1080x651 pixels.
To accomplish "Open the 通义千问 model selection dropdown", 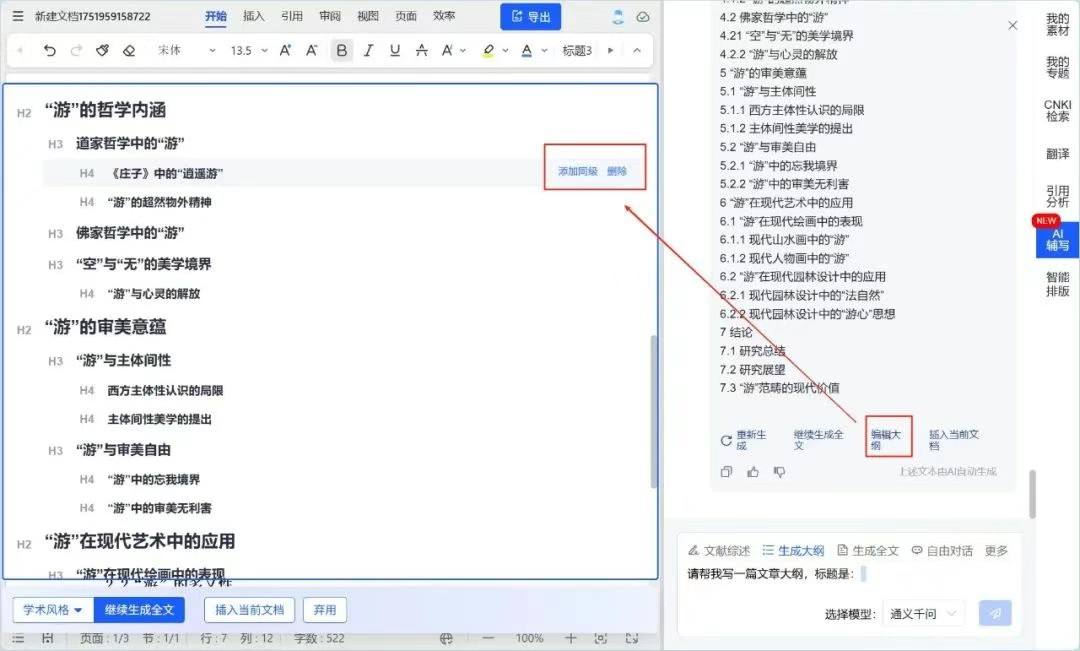I will (x=922, y=614).
